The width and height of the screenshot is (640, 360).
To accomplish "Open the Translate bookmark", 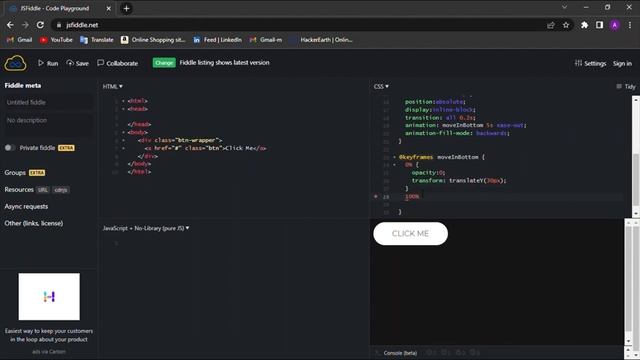I will click(x=97, y=40).
